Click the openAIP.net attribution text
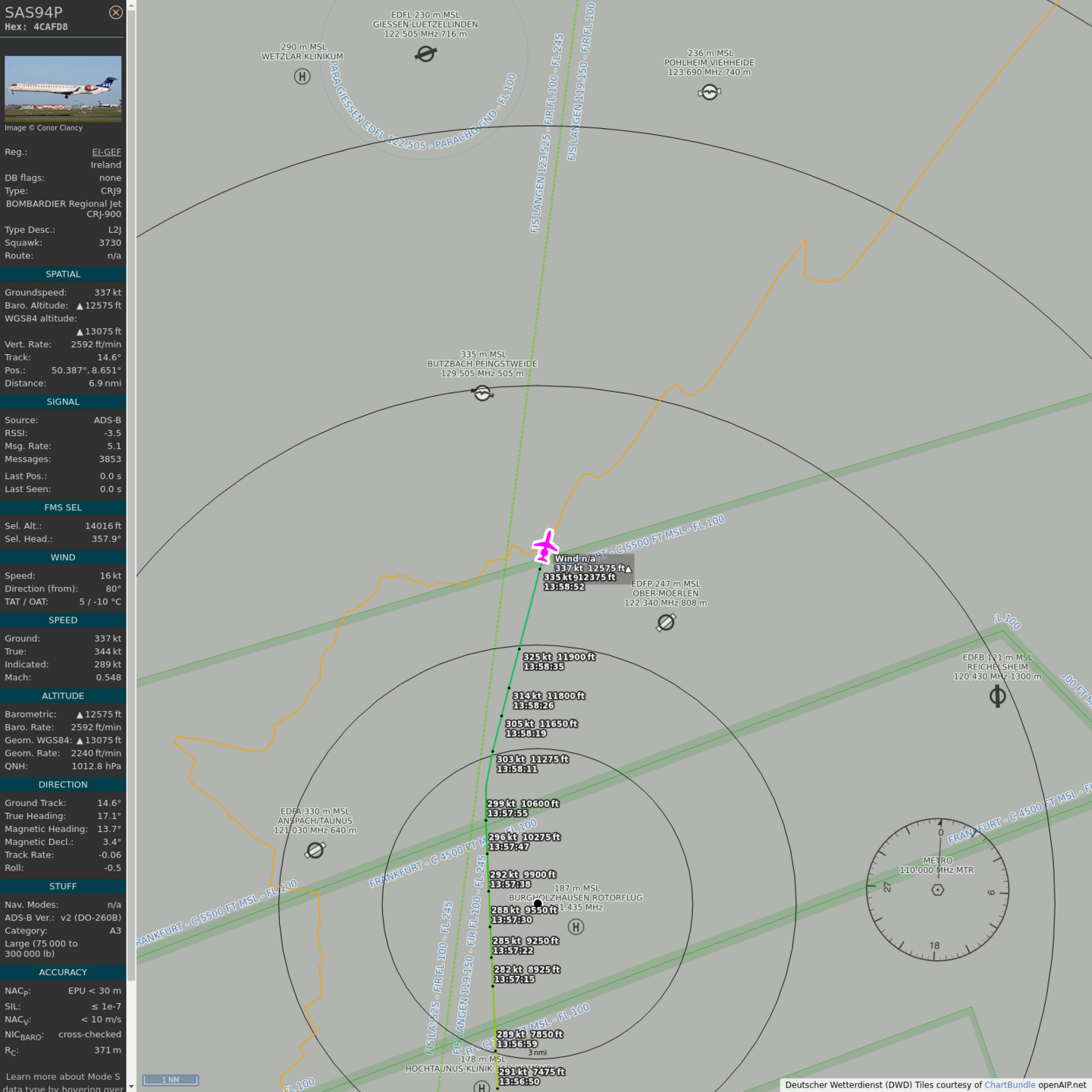 (1062, 1085)
